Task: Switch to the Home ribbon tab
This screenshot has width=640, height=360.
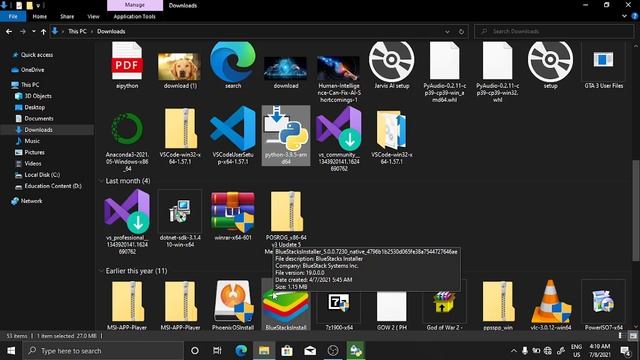Action: 40,16
